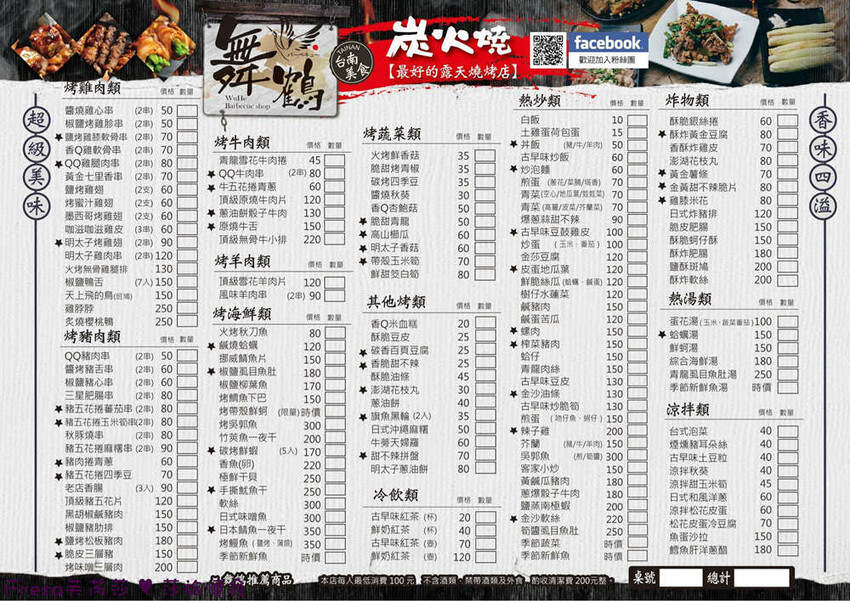850x601 pixels.
Task: Click the 香味四溢 oval label
Action: (x=822, y=162)
